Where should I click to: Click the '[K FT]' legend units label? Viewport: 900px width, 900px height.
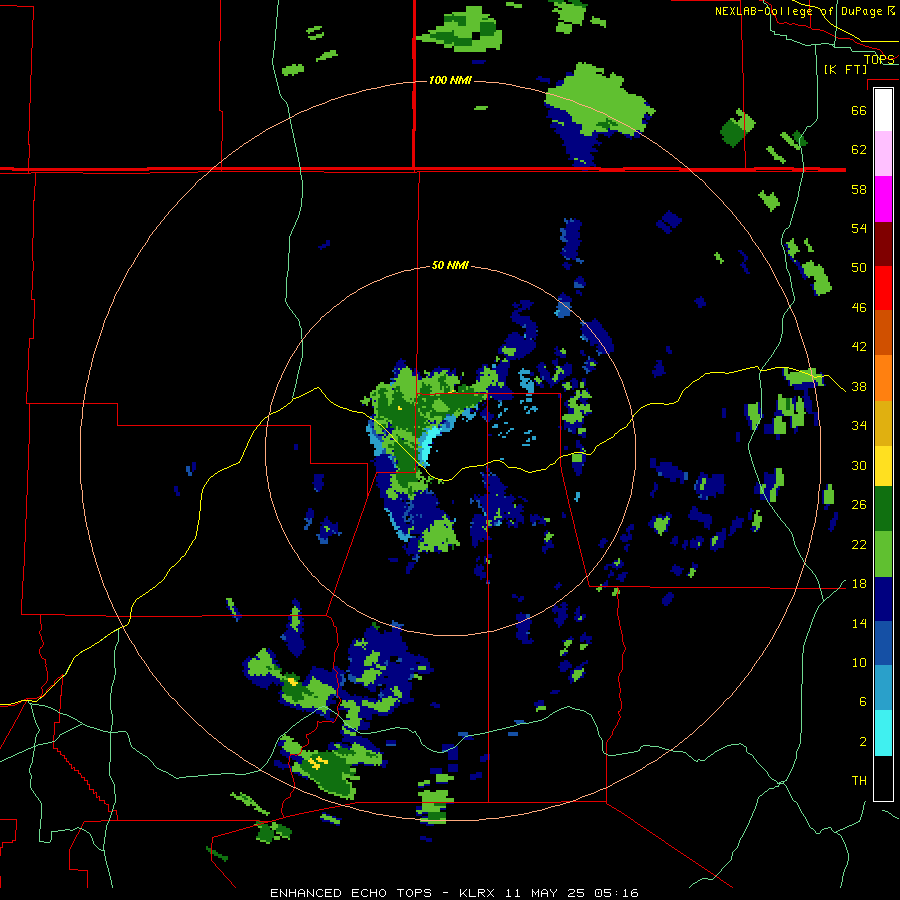pyautogui.click(x=845, y=69)
